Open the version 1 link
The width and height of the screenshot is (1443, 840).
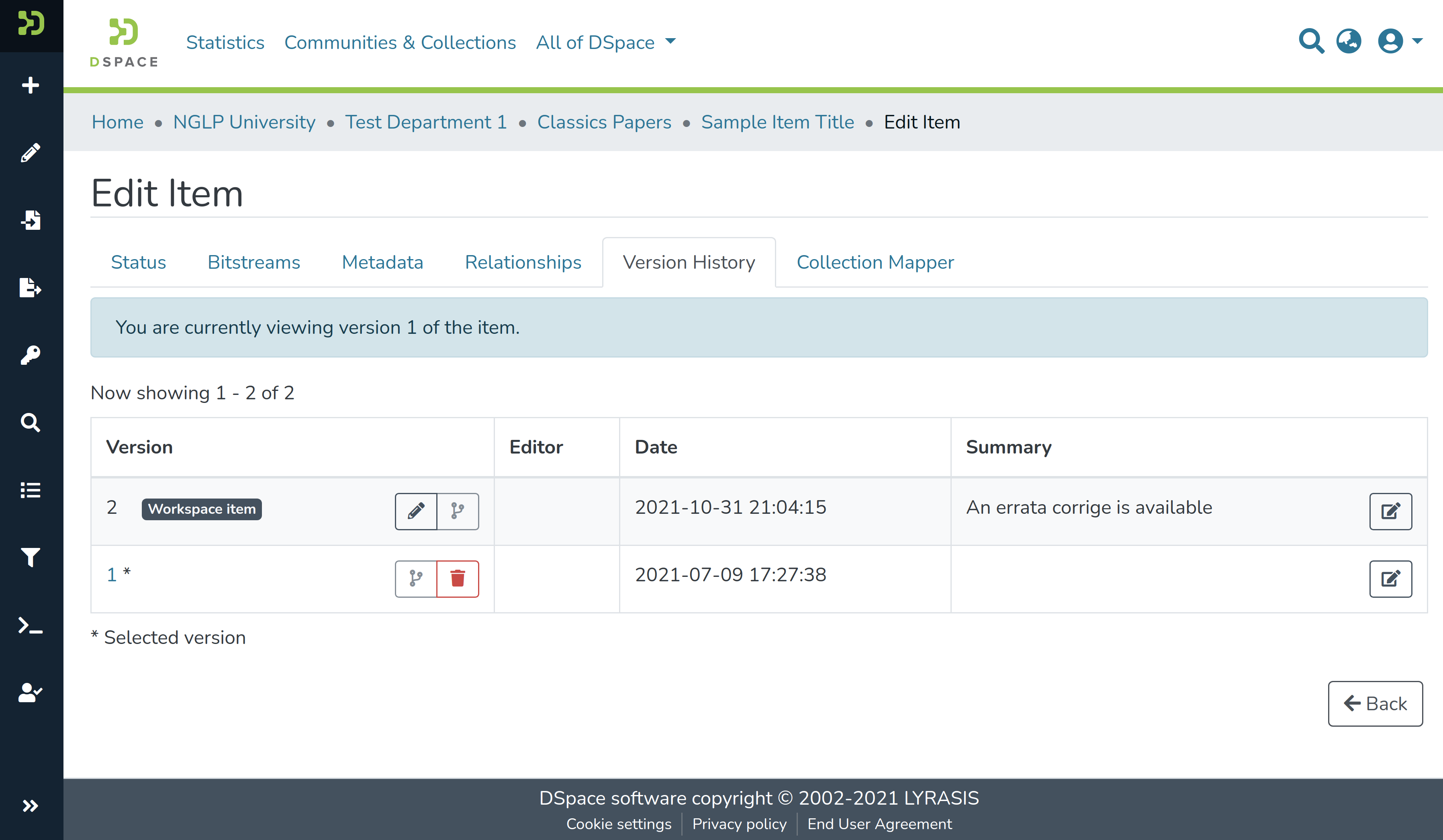[x=112, y=574]
